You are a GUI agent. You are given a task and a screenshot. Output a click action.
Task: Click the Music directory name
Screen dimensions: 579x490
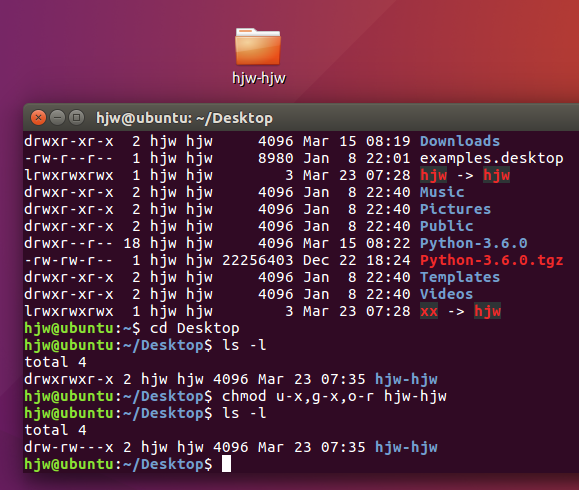tap(442, 192)
